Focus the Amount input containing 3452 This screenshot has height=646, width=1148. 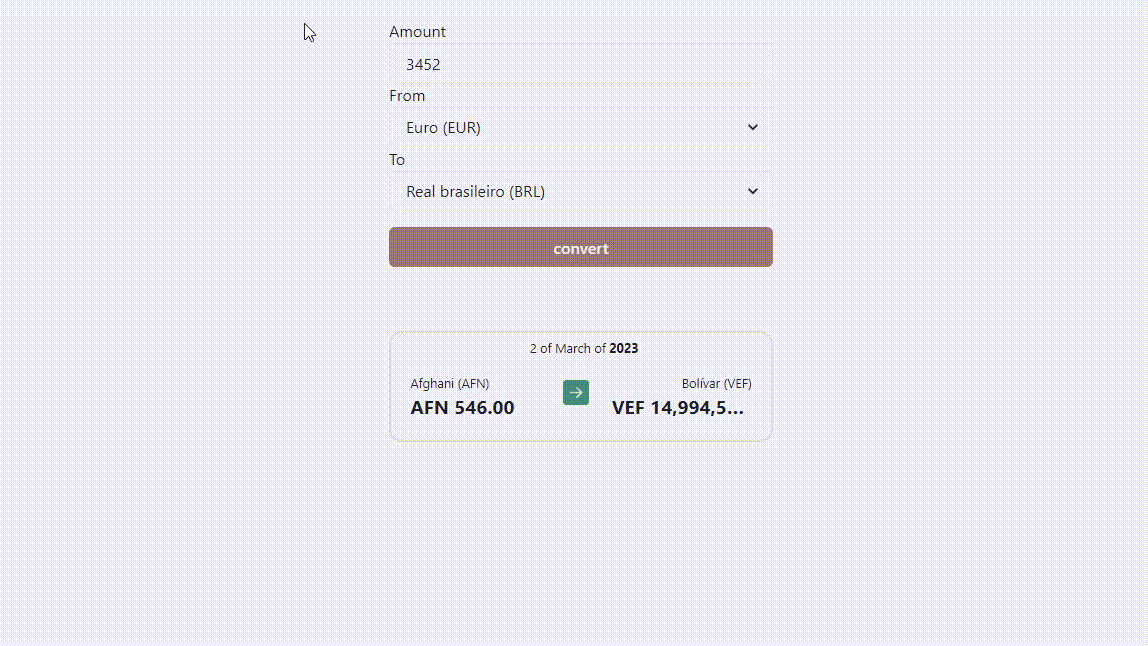coord(581,64)
